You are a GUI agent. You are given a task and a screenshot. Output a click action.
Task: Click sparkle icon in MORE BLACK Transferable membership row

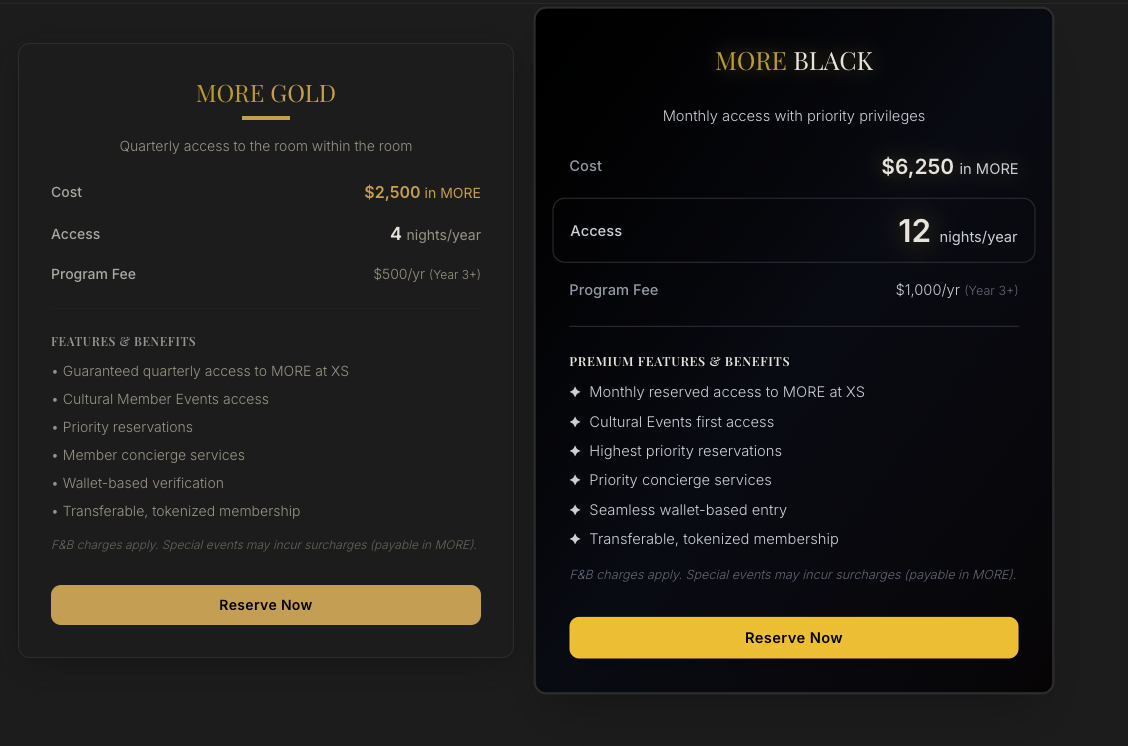point(575,539)
